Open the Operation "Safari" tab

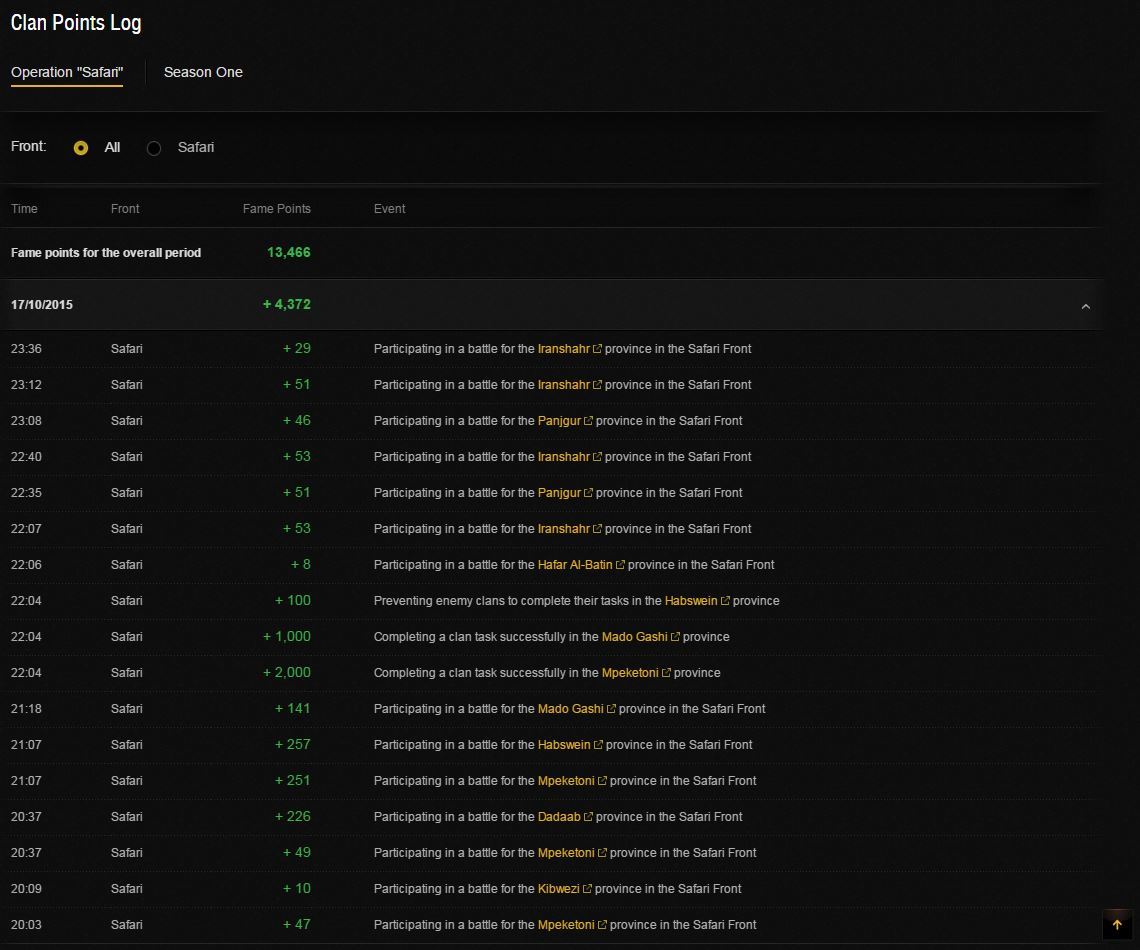pyautogui.click(x=67, y=72)
